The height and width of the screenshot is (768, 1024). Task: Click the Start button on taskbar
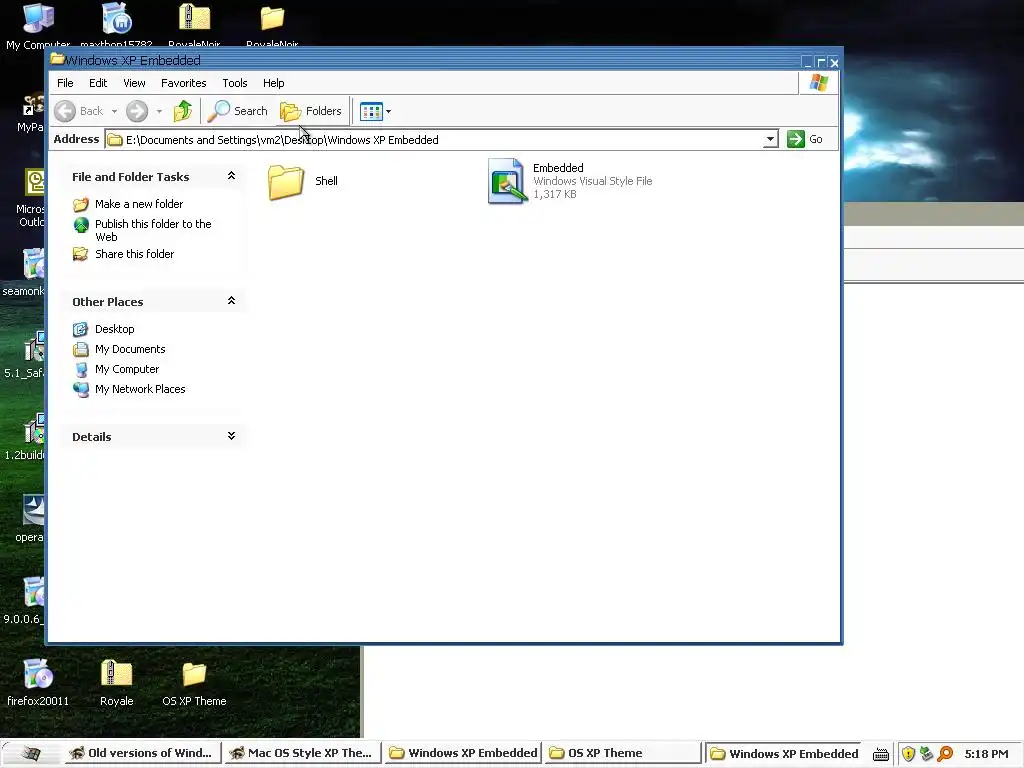click(x=30, y=753)
